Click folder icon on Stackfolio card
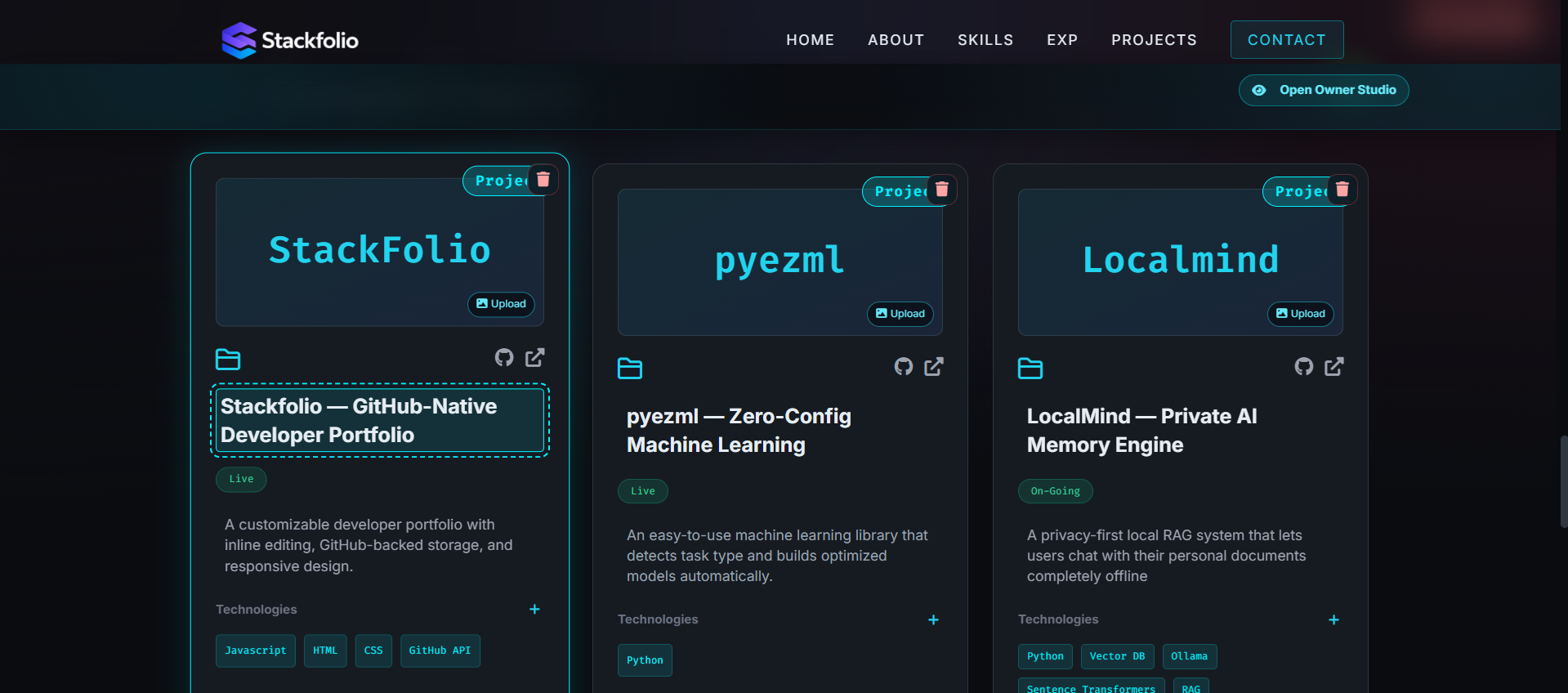Viewport: 1568px width, 693px height. coord(228,359)
